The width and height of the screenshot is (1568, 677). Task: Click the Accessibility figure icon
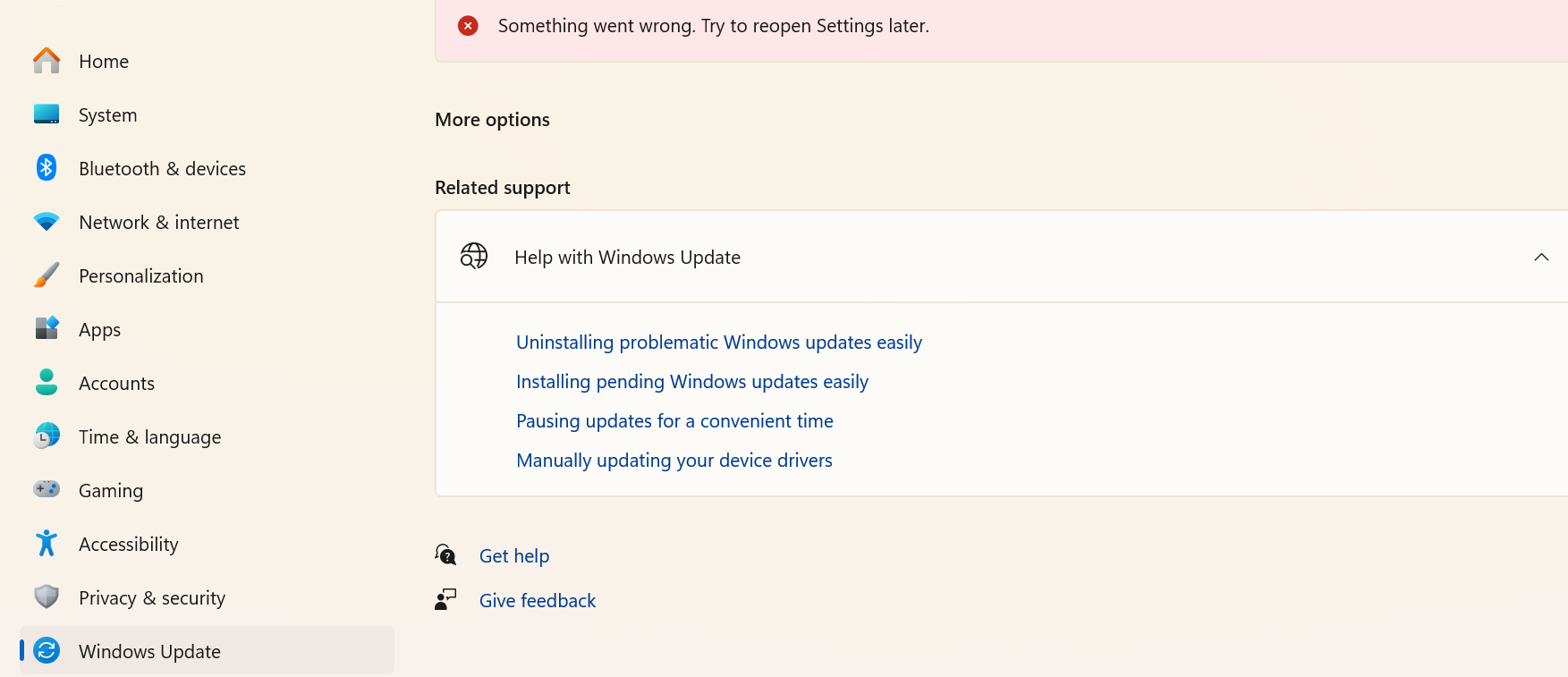(x=47, y=544)
